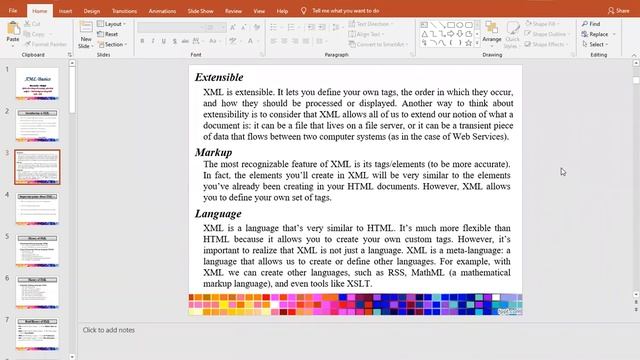Open the Shape Effects dropdown

pos(546,44)
